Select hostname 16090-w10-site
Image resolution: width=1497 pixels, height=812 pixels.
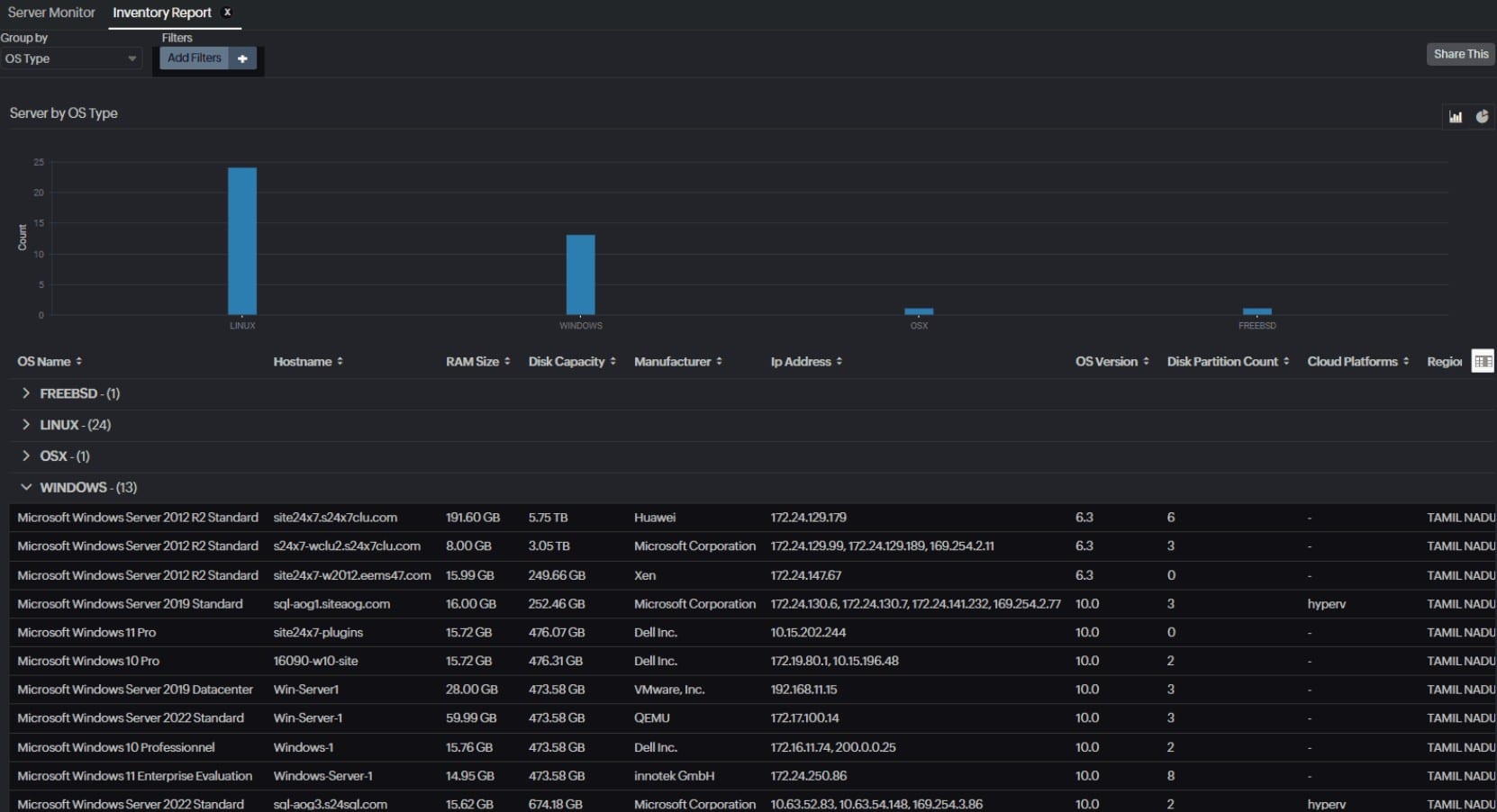coord(315,661)
